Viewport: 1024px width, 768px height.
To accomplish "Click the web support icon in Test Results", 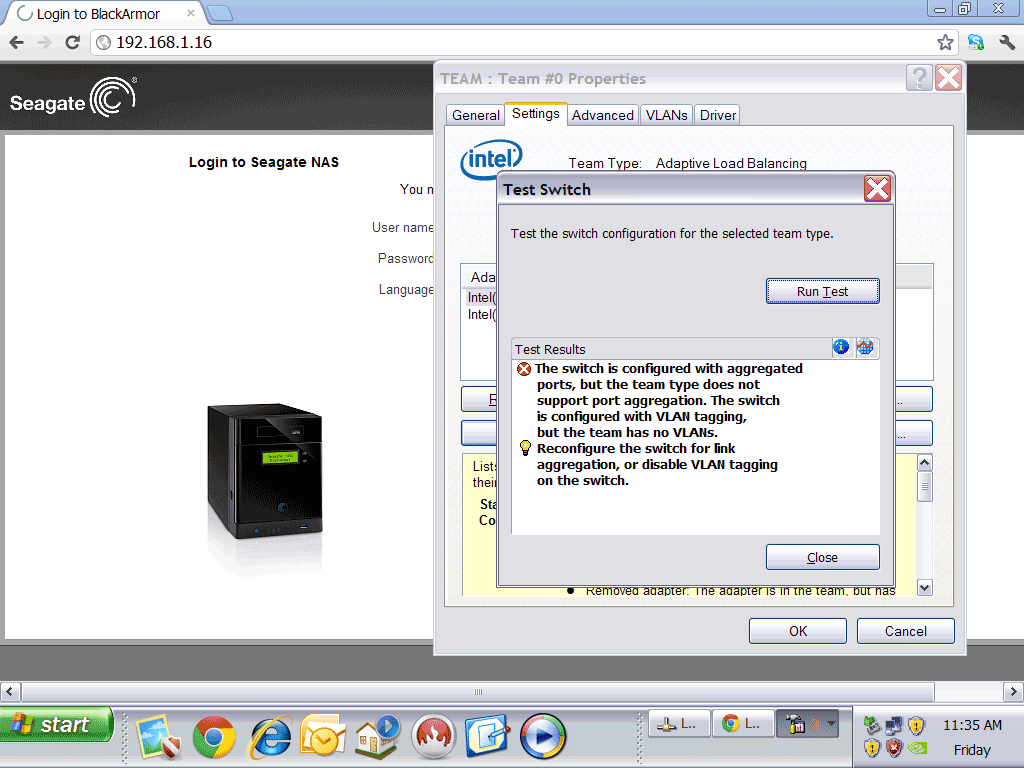I will (865, 347).
